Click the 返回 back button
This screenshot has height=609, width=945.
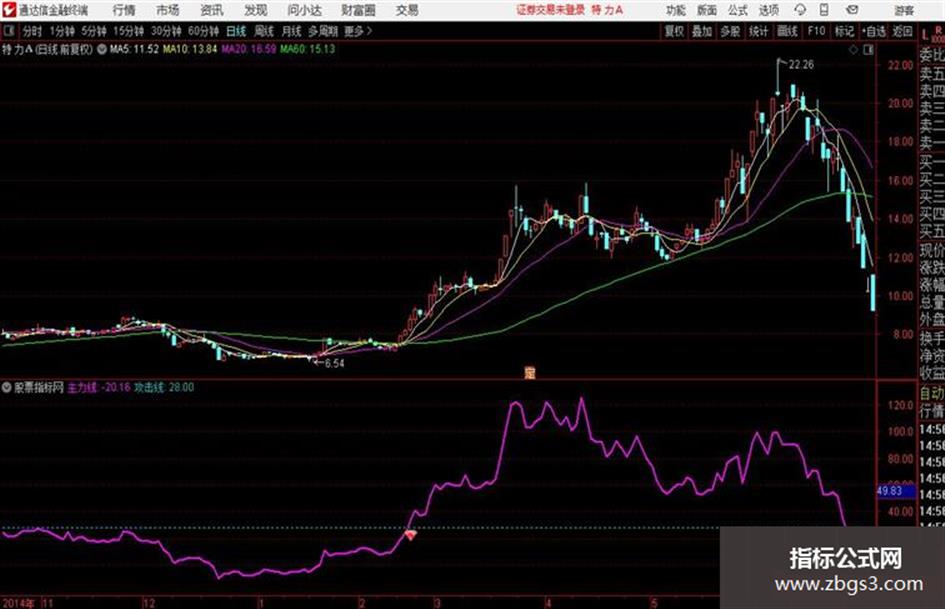point(902,31)
